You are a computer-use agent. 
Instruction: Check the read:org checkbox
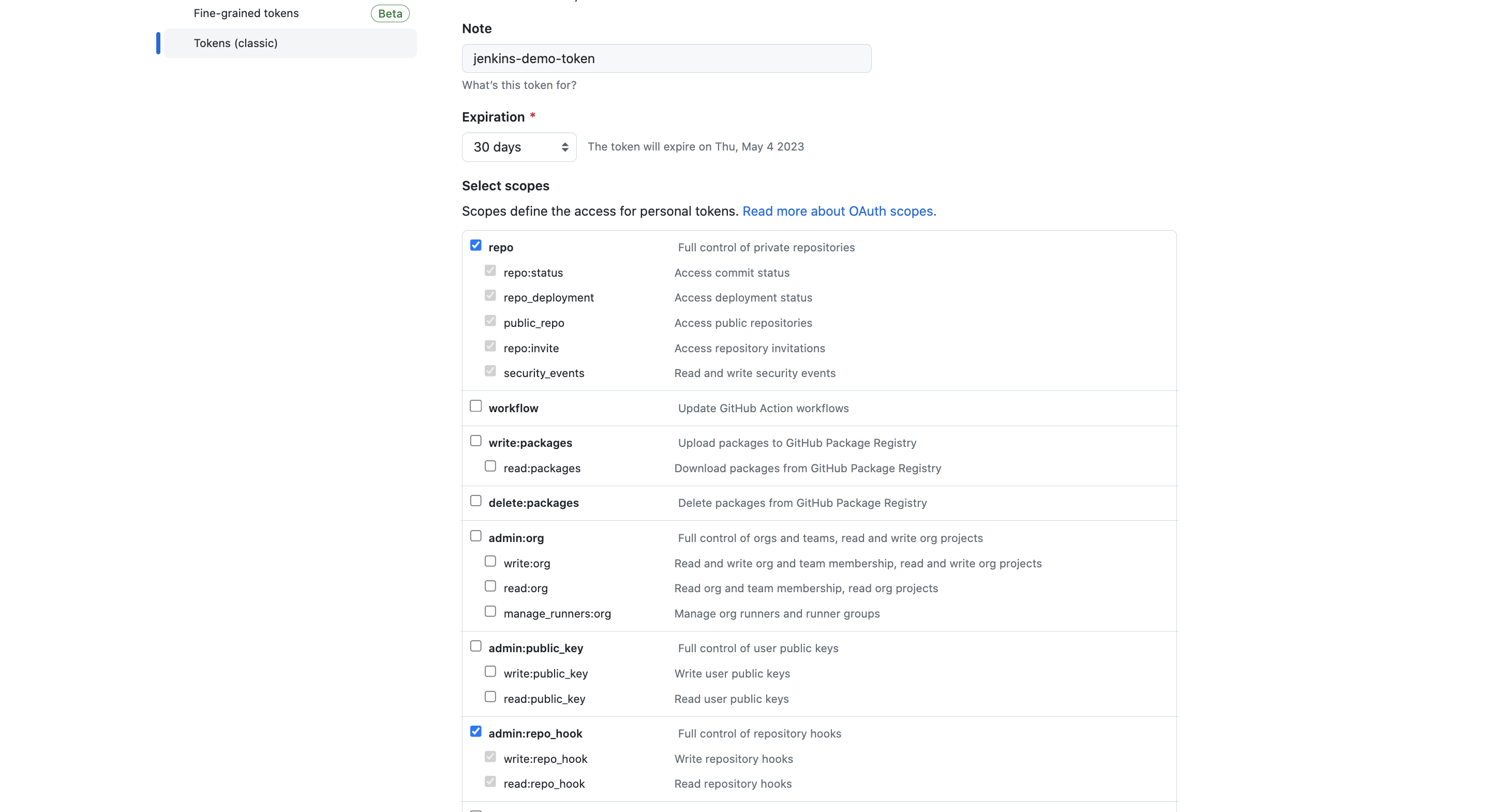tap(490, 587)
